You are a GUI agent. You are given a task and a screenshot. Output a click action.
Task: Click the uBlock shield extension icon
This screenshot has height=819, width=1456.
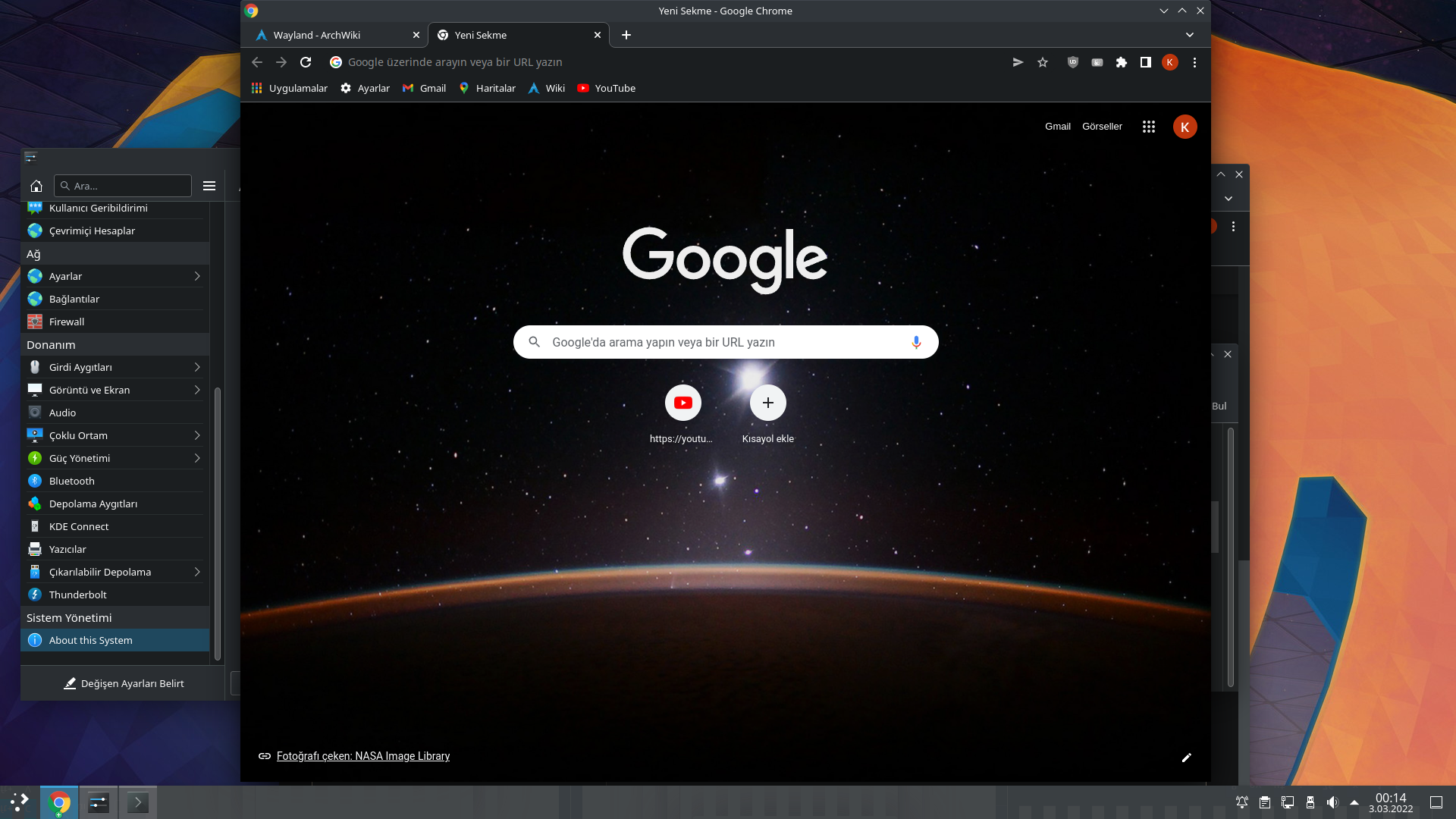pyautogui.click(x=1072, y=62)
